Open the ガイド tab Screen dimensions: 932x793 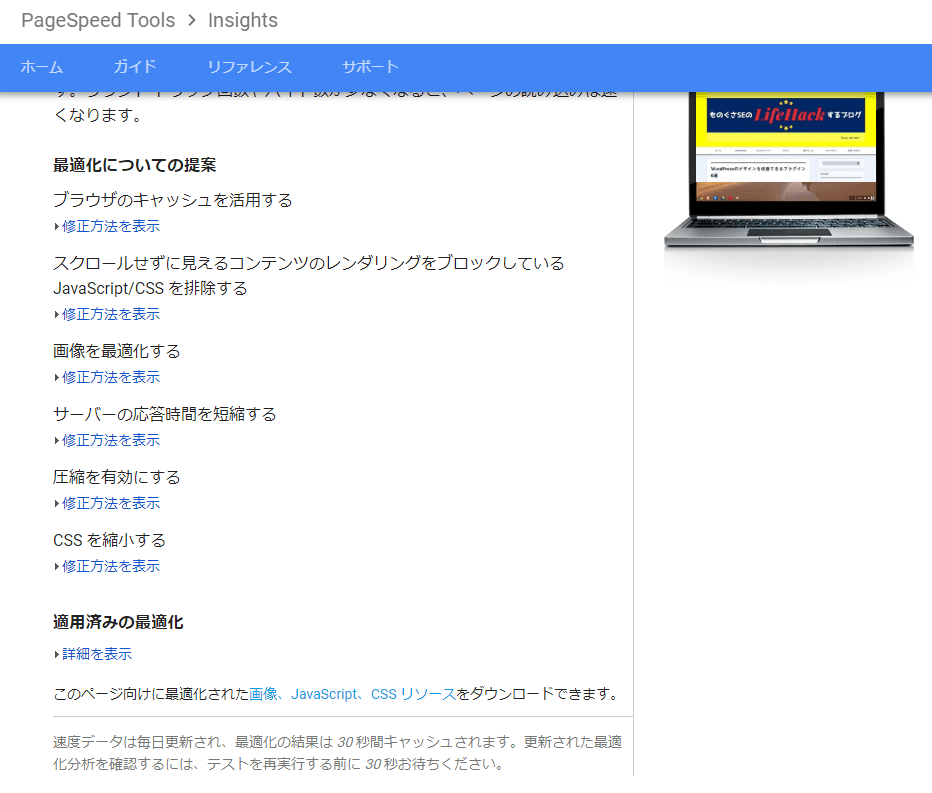tap(135, 68)
